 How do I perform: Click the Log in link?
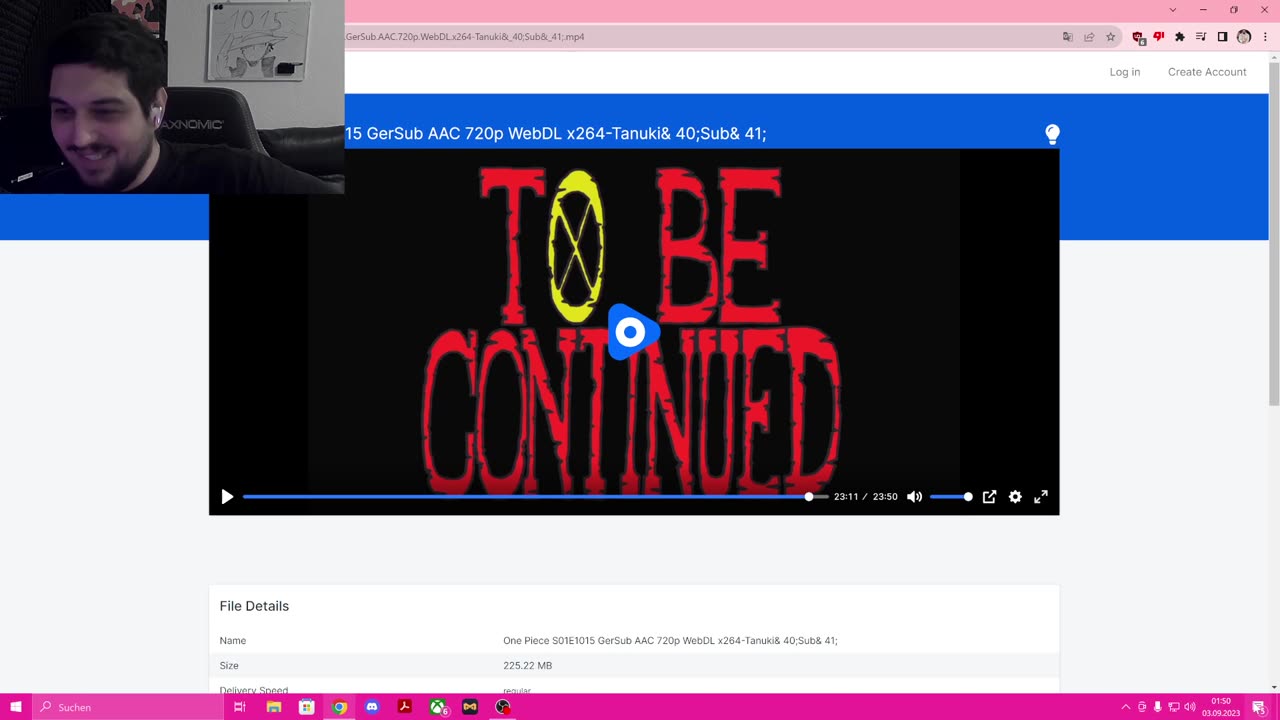[1124, 72]
